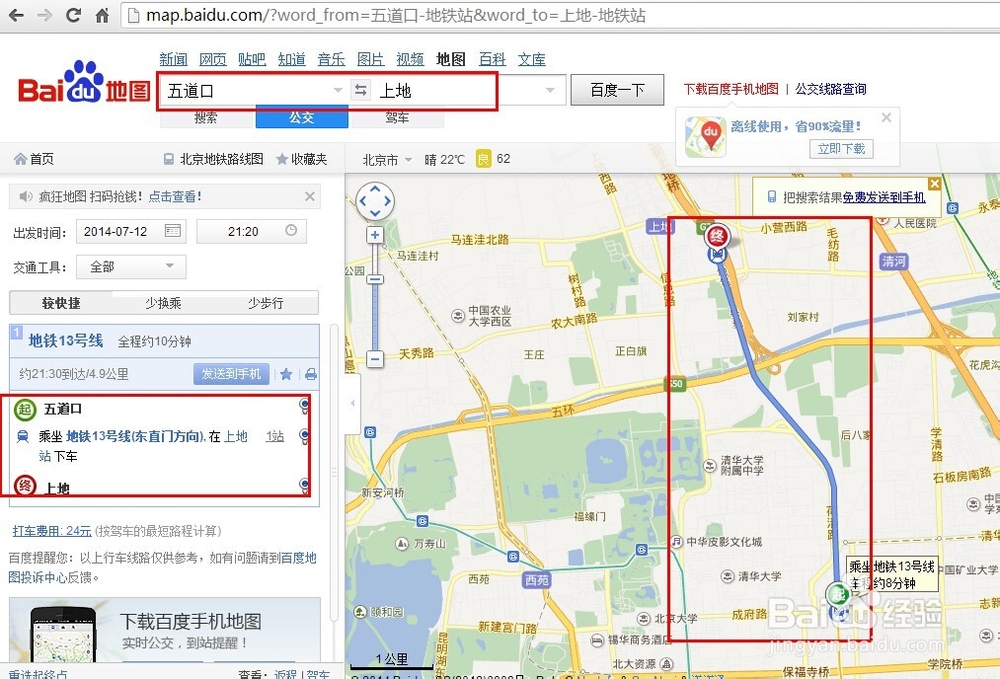
Task: Click the printer icon for the route
Action: point(311,374)
